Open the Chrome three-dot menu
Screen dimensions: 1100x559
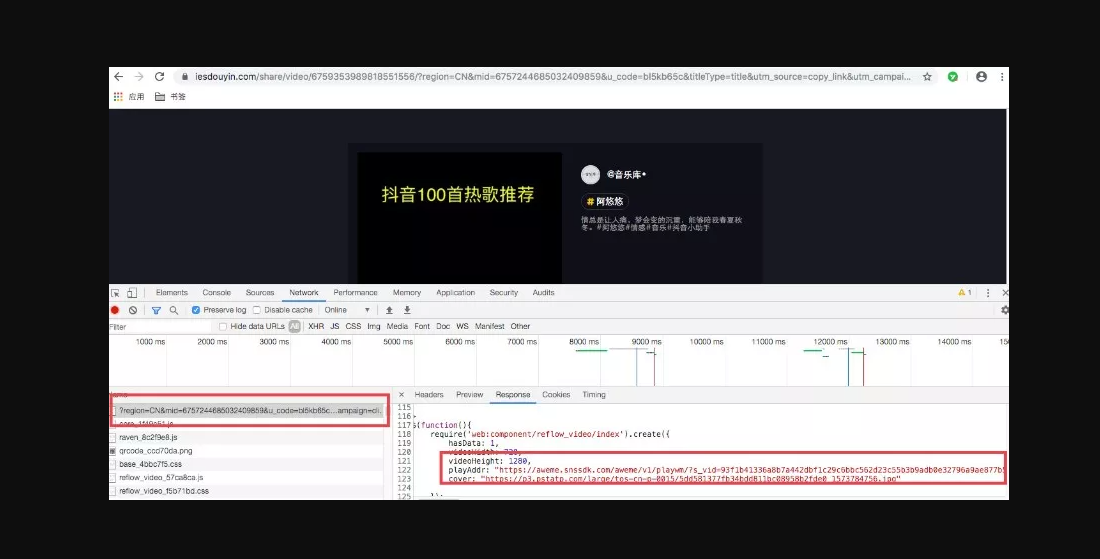click(1002, 76)
